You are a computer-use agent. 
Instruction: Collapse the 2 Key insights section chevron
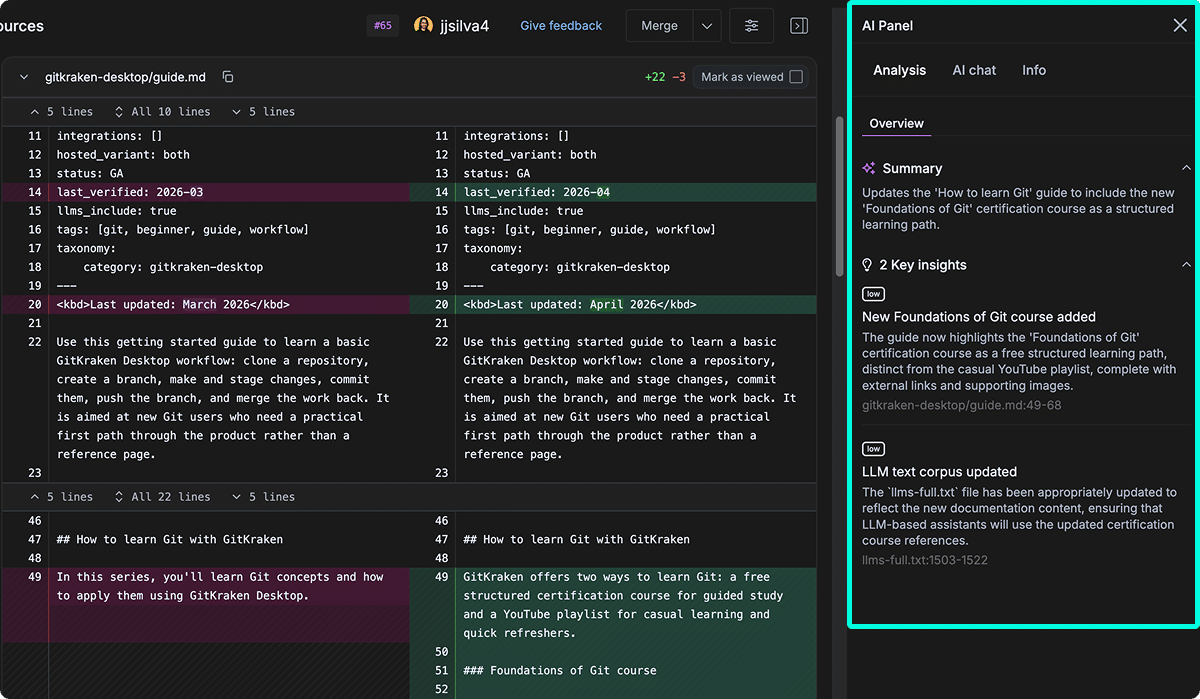1186,265
